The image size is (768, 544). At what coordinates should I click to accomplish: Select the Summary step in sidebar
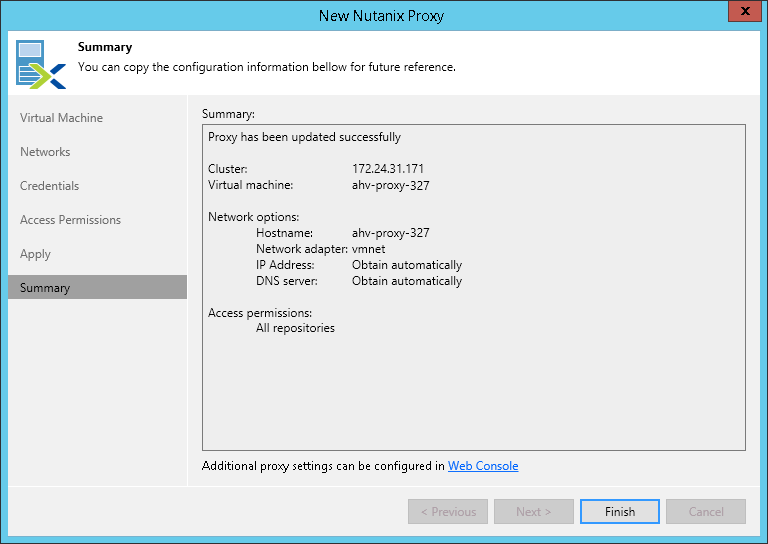(x=97, y=287)
